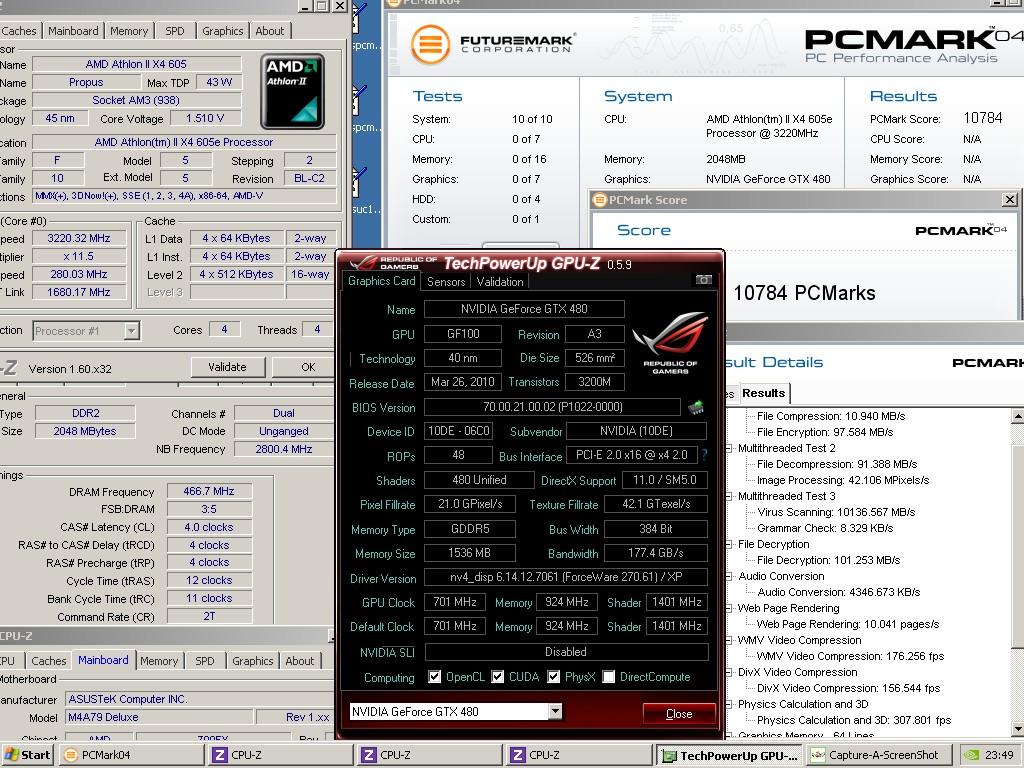The height and width of the screenshot is (768, 1024).
Task: Toggle the PhysX checkbox in GPU-Z
Action: coord(554,677)
